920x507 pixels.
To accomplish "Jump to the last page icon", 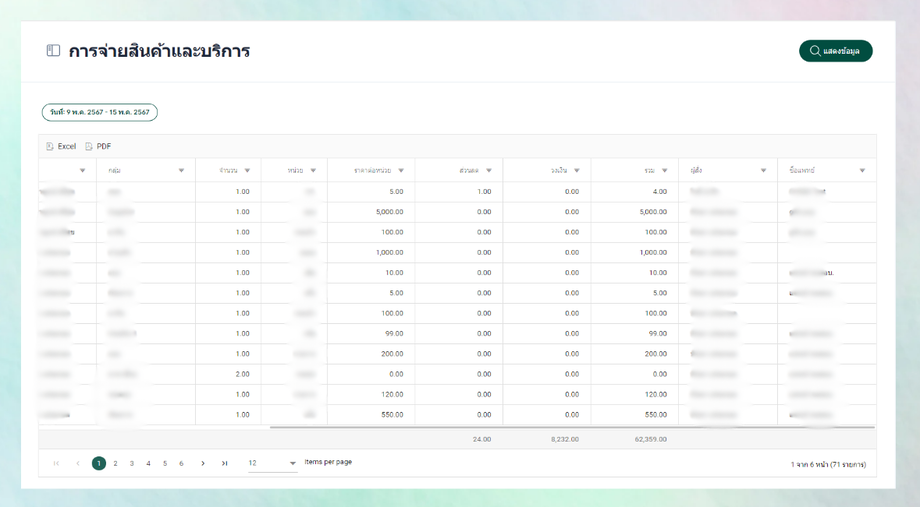I will click(224, 463).
